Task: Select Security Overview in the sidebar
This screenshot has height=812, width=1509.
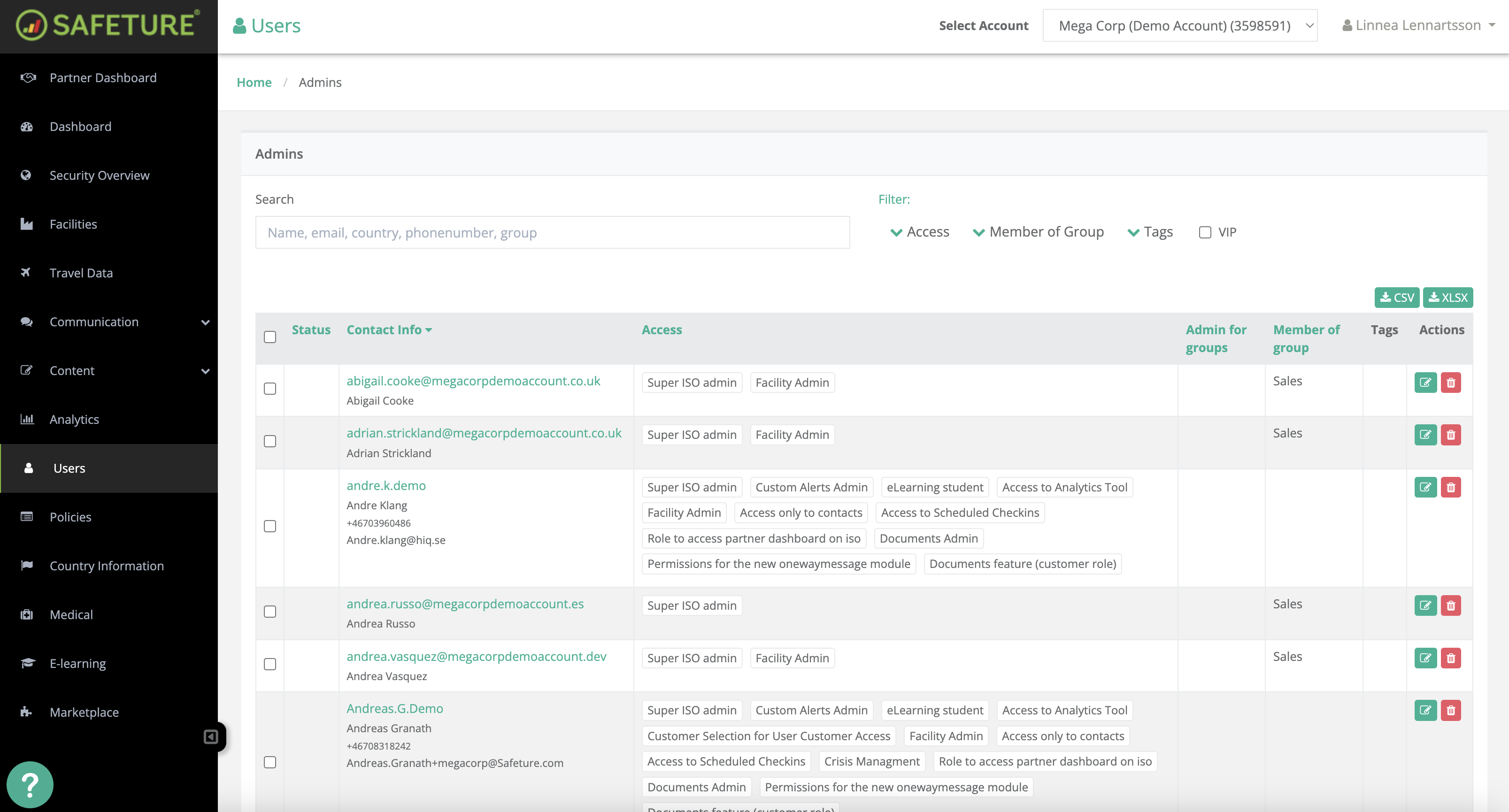Action: 99,175
